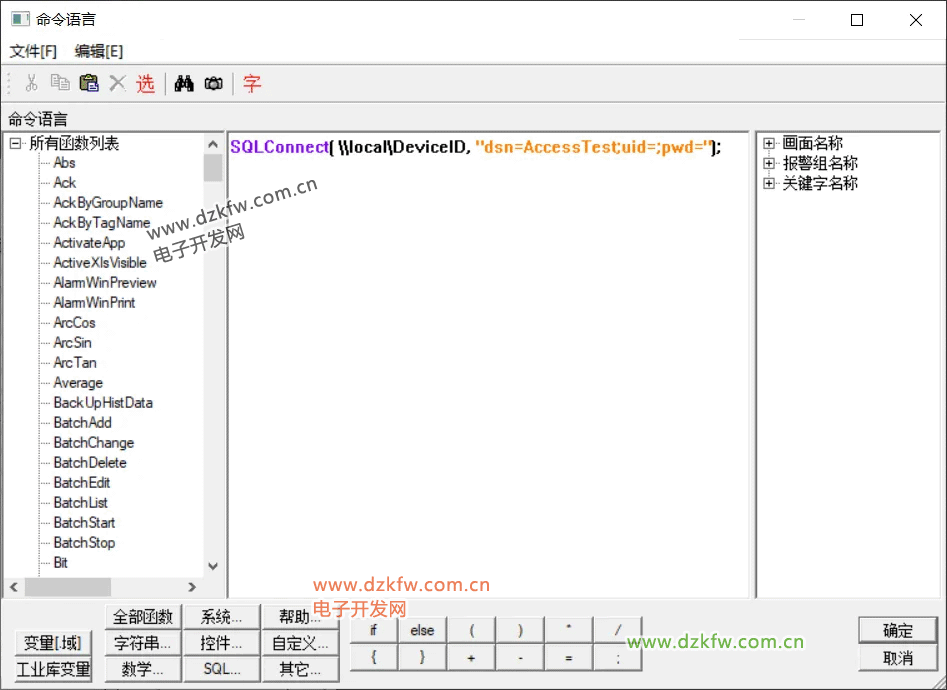947x690 pixels.
Task: Click the Cut scissors toolbar icon
Action: [32, 84]
